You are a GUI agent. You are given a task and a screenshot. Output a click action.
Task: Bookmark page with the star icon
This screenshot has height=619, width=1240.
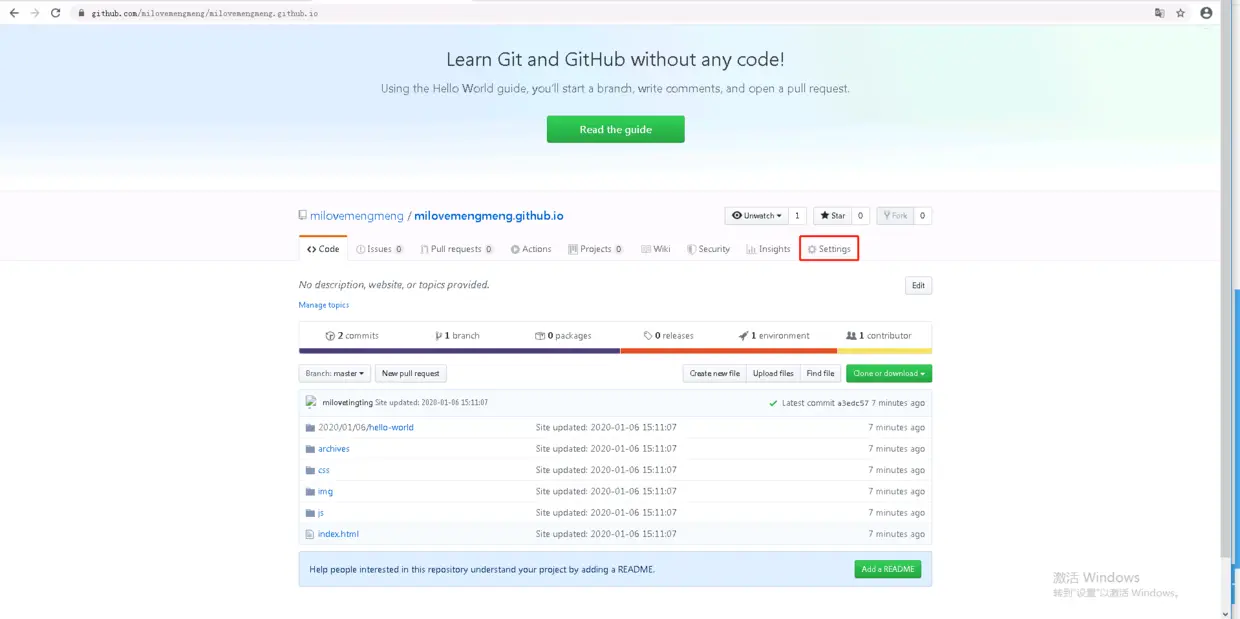click(x=1181, y=13)
